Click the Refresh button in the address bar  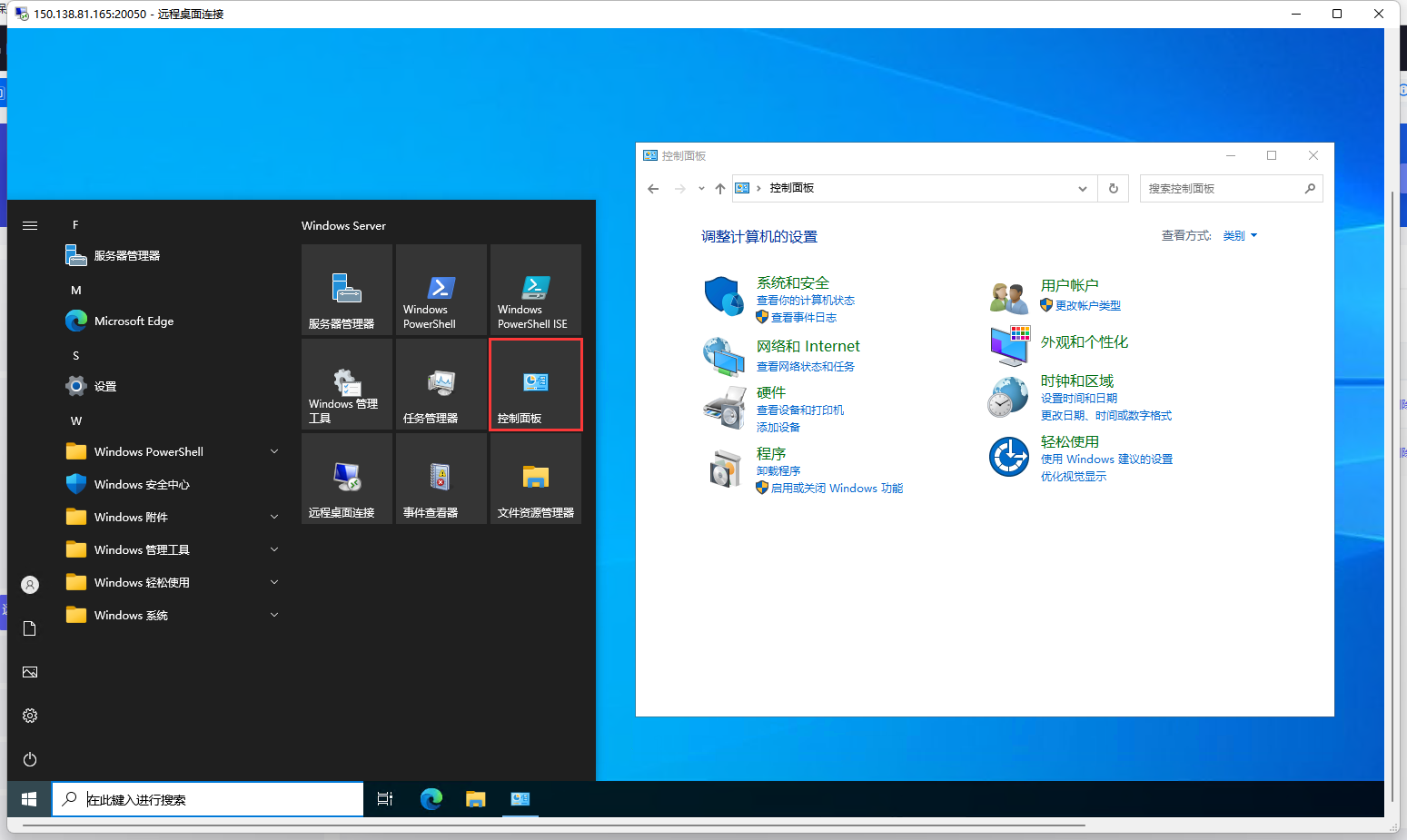click(x=1114, y=189)
